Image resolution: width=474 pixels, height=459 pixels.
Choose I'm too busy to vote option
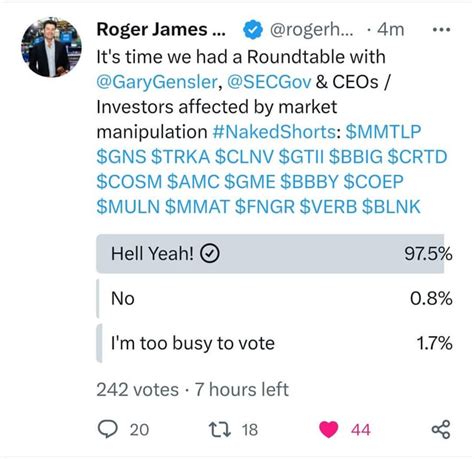274,343
